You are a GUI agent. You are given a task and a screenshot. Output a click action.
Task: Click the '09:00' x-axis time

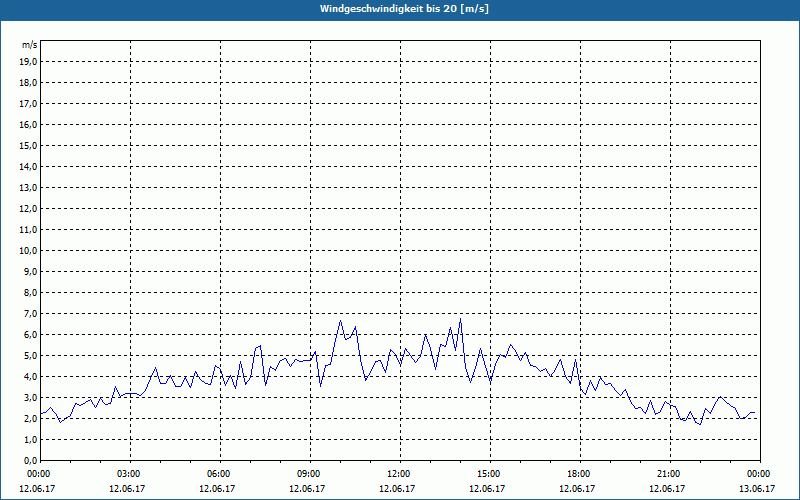tap(310, 474)
